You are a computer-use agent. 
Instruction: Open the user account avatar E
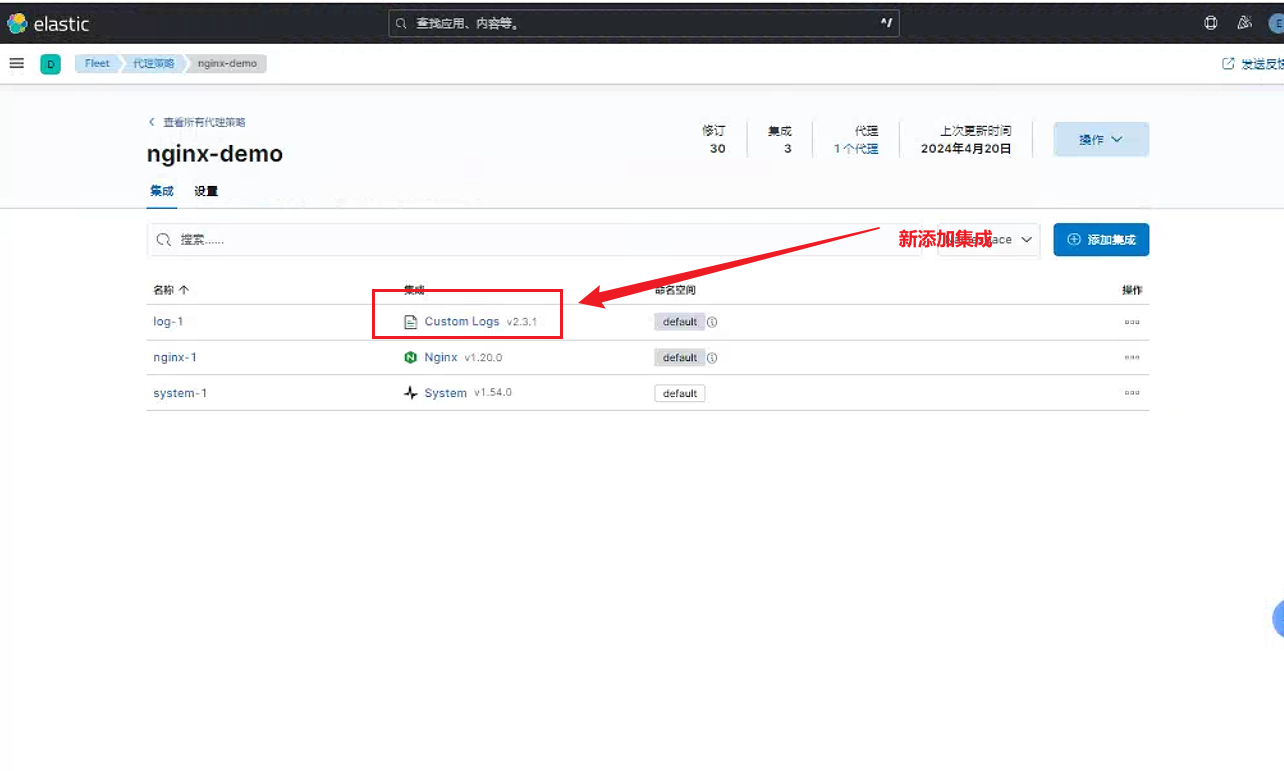click(x=1277, y=23)
